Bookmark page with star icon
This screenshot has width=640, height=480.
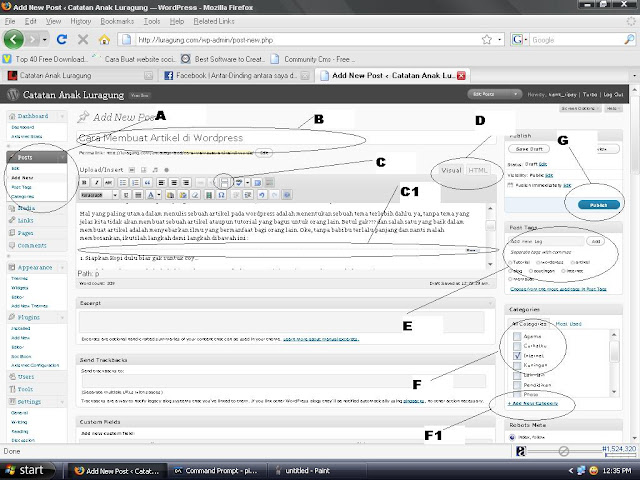[487, 40]
